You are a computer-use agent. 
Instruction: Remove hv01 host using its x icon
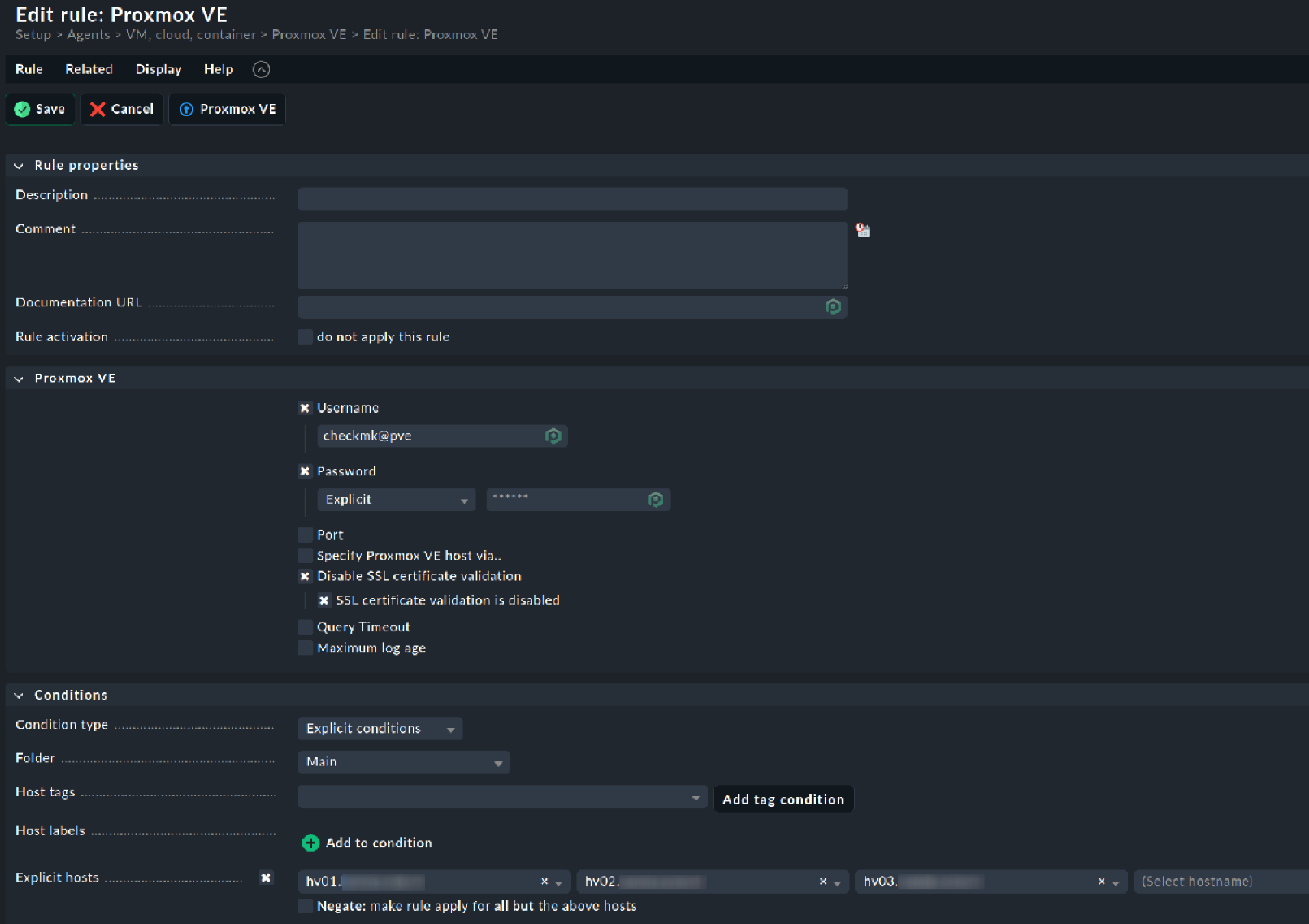pos(544,881)
